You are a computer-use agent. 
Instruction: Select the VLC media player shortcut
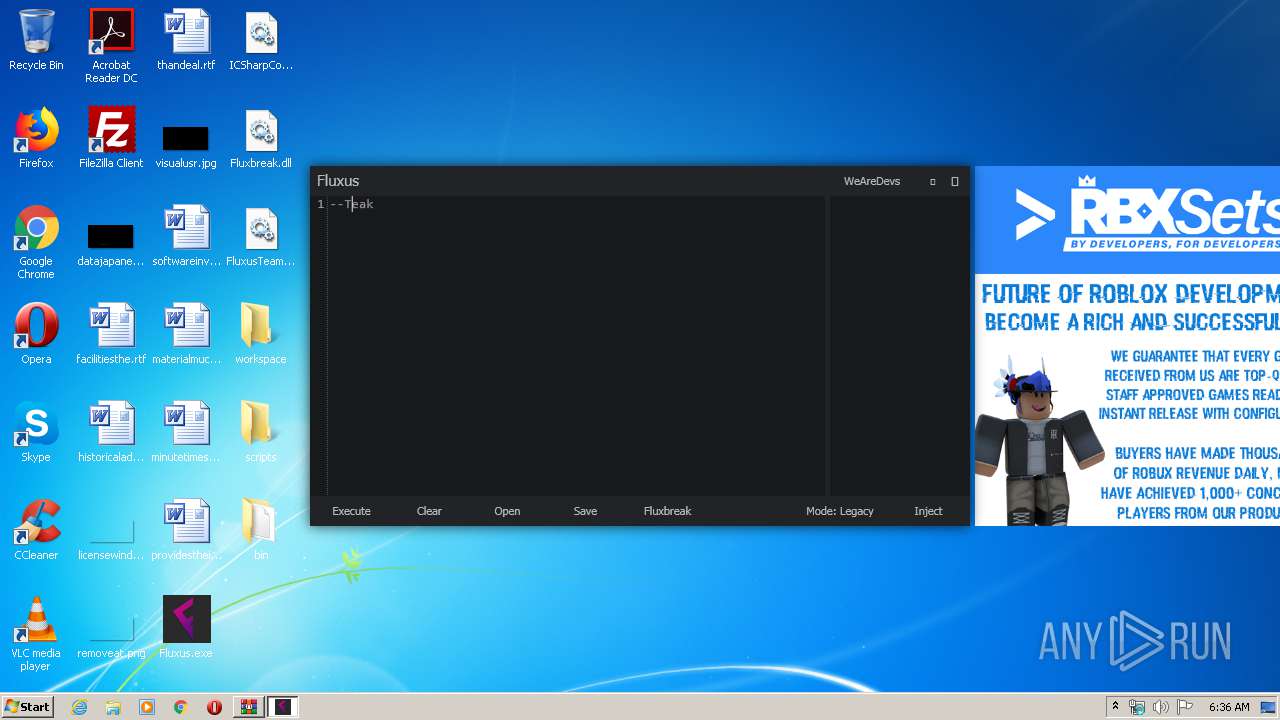point(36,634)
